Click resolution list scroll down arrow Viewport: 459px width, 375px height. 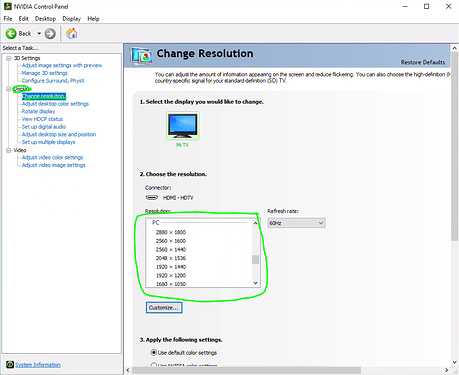point(256,283)
